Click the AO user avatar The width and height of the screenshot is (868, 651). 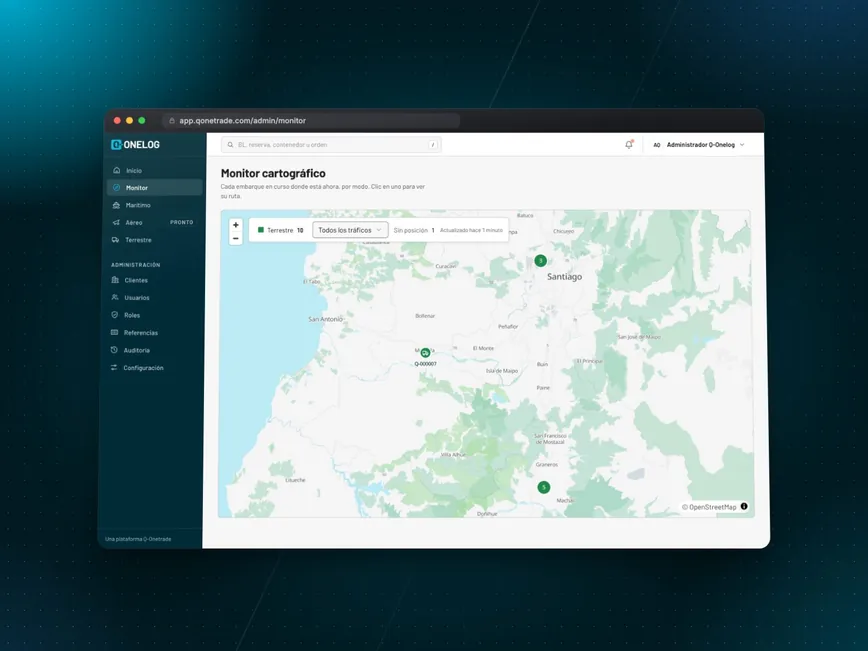(657, 145)
